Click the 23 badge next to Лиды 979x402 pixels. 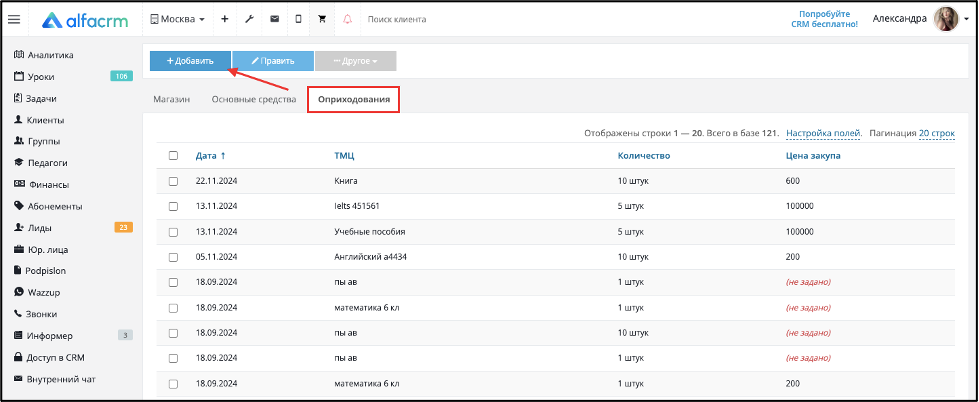pyautogui.click(x=123, y=228)
